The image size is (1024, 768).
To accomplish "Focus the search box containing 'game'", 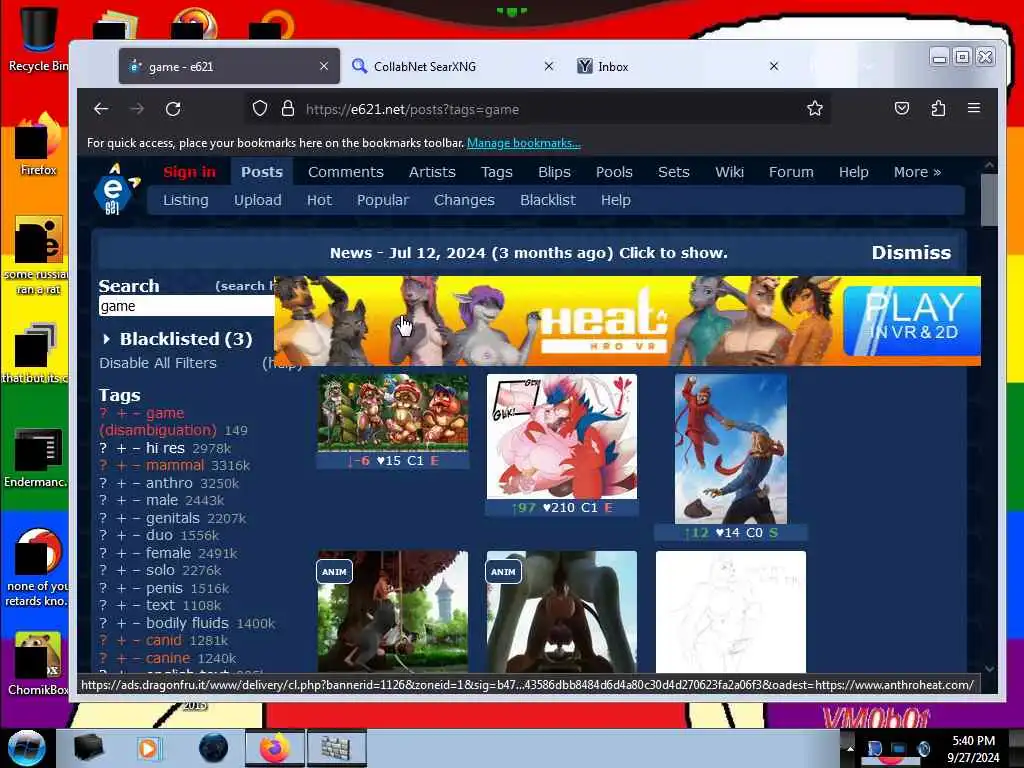I will (x=186, y=306).
